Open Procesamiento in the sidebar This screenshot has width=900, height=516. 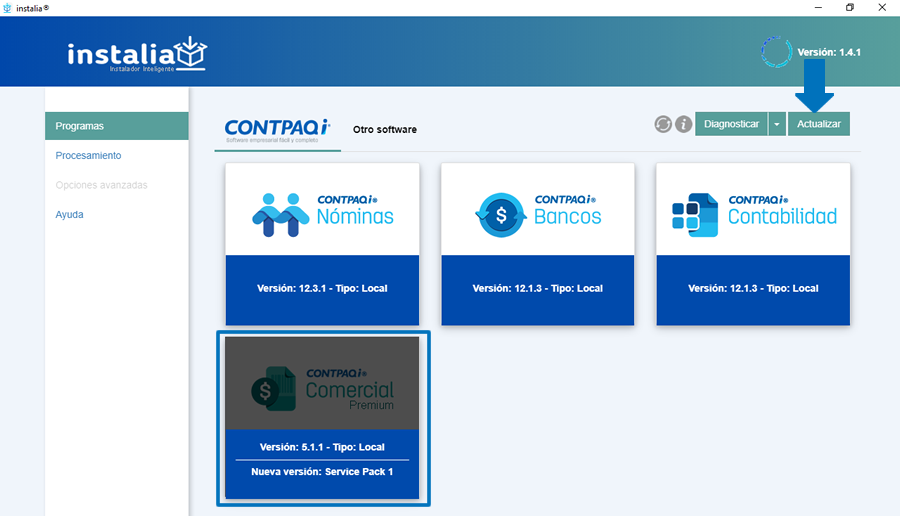[x=88, y=156]
